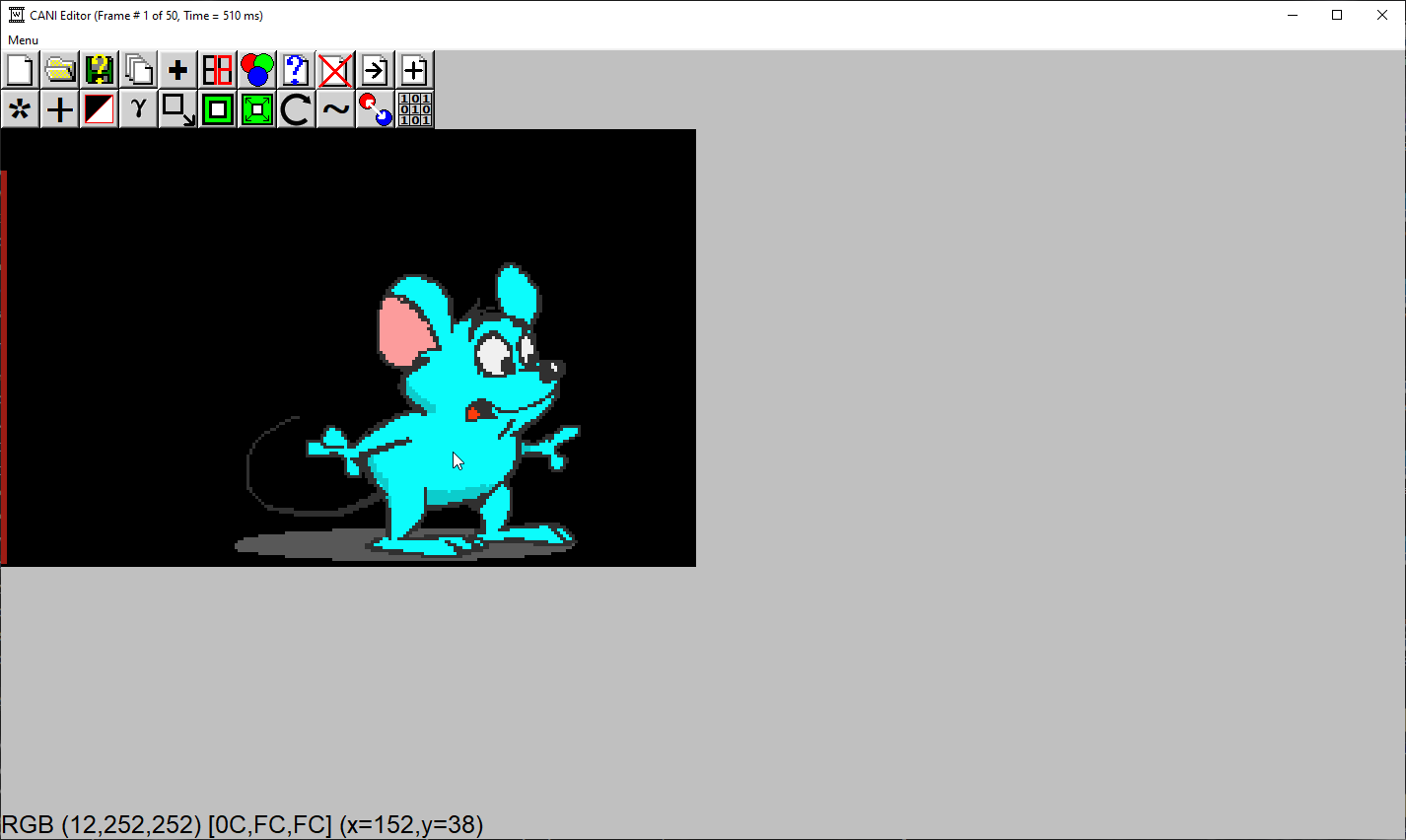
Task: Open the Menu item in menu bar
Action: (x=23, y=40)
